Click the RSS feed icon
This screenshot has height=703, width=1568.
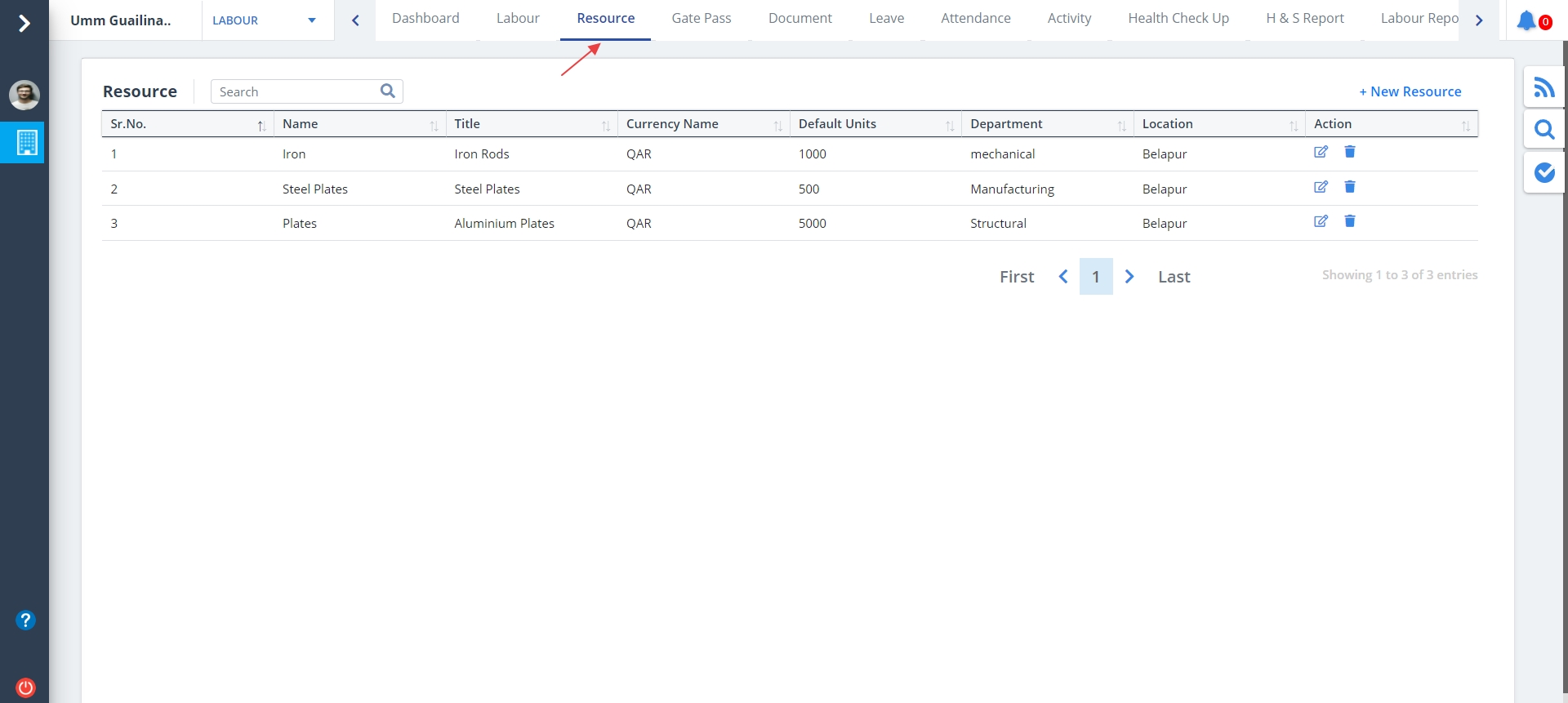point(1543,87)
